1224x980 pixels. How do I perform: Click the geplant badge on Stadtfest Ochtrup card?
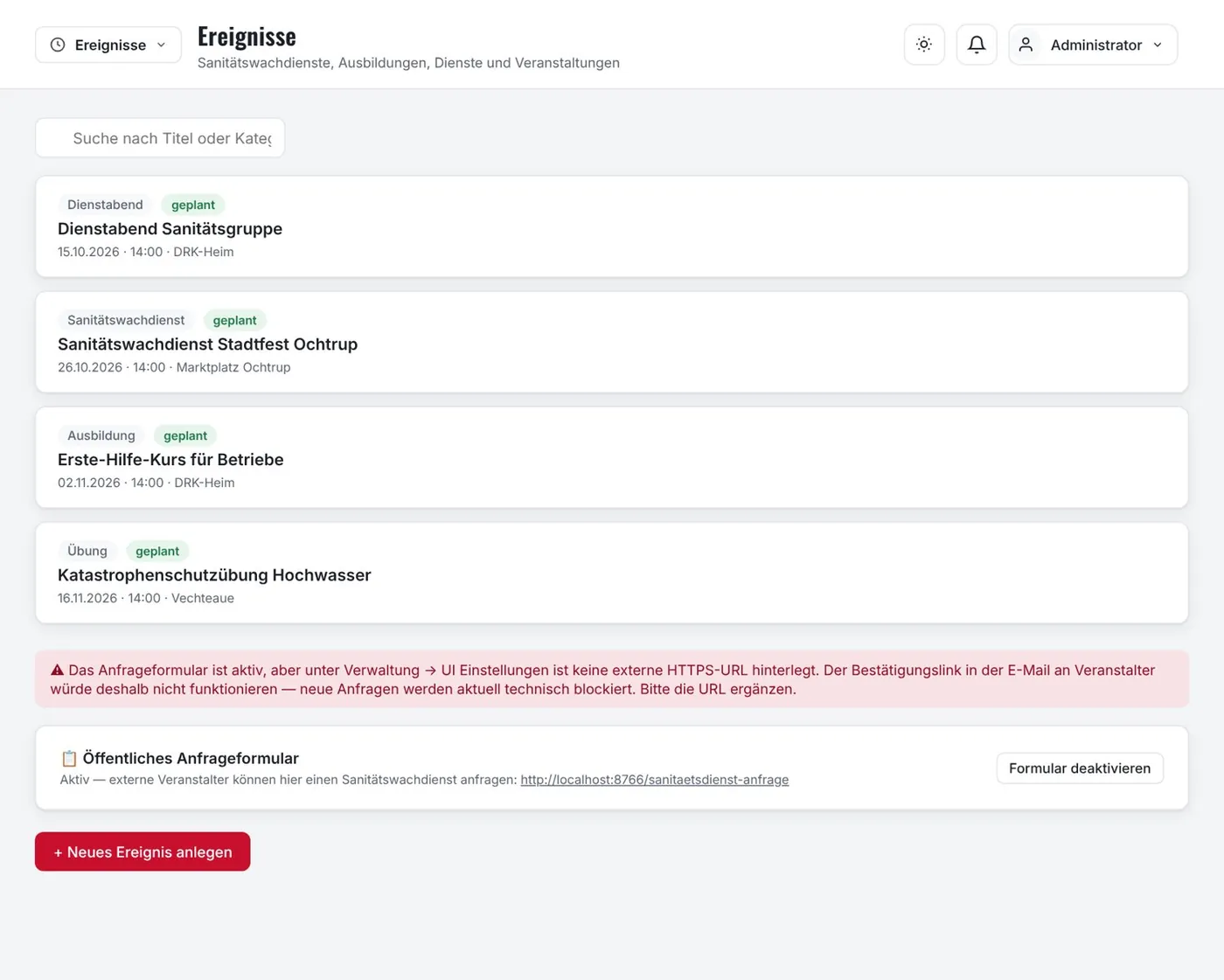235,320
